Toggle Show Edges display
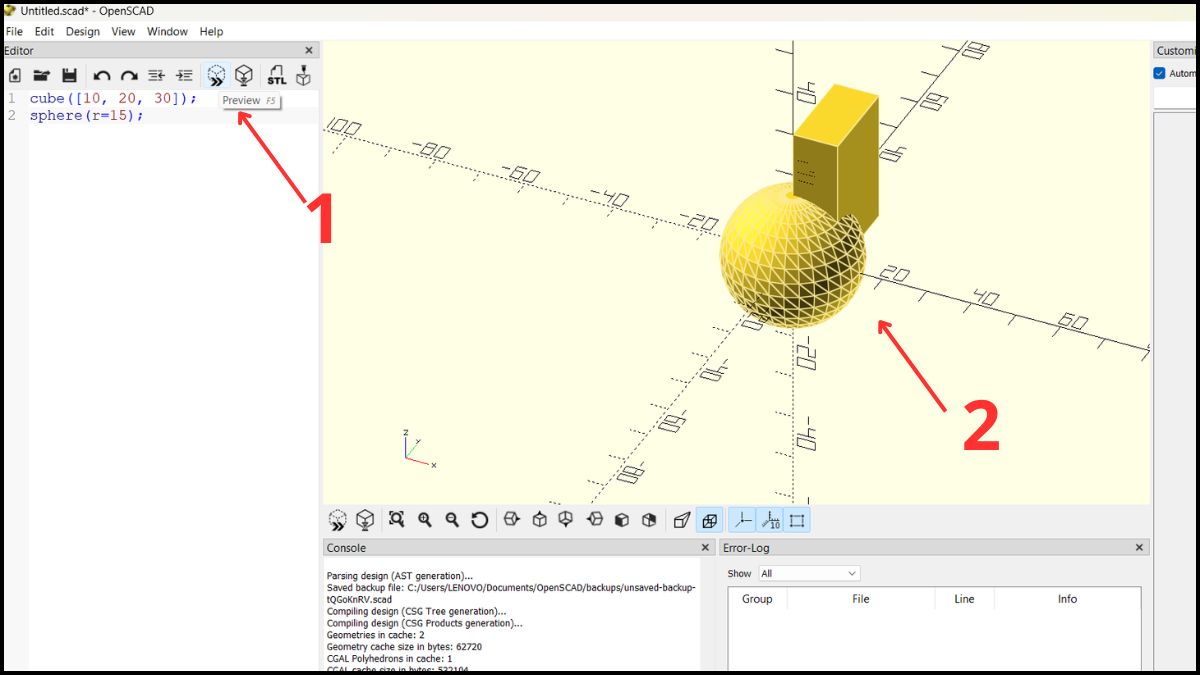The image size is (1200, 675). tap(797, 520)
